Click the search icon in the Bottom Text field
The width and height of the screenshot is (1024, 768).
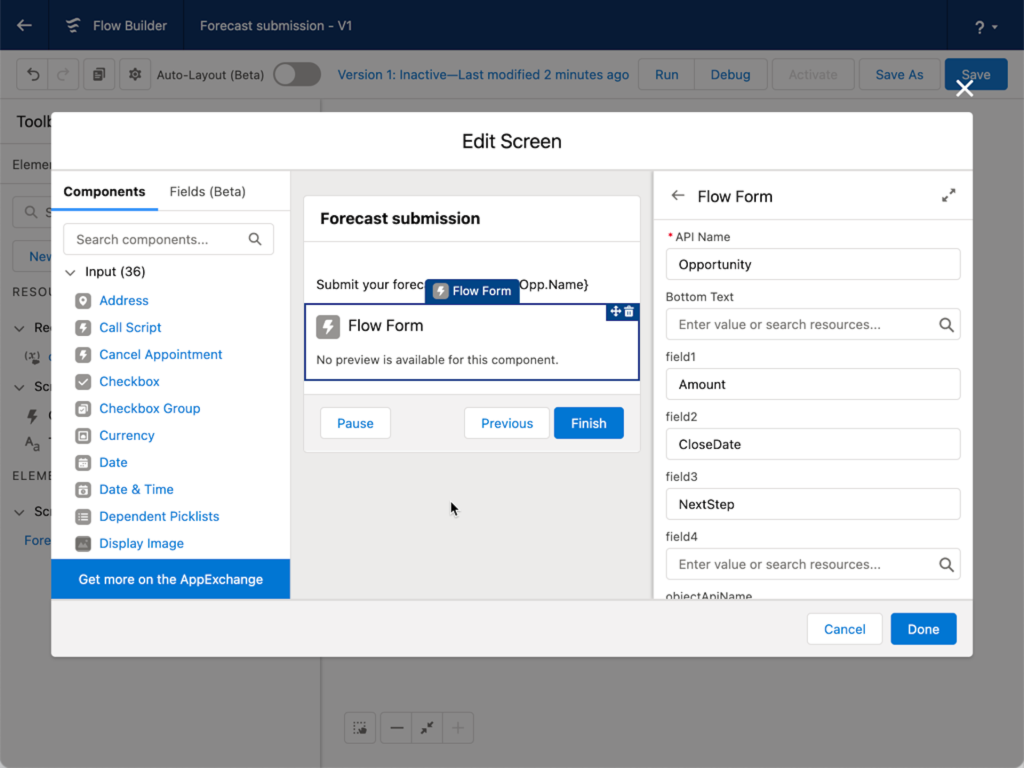click(946, 324)
